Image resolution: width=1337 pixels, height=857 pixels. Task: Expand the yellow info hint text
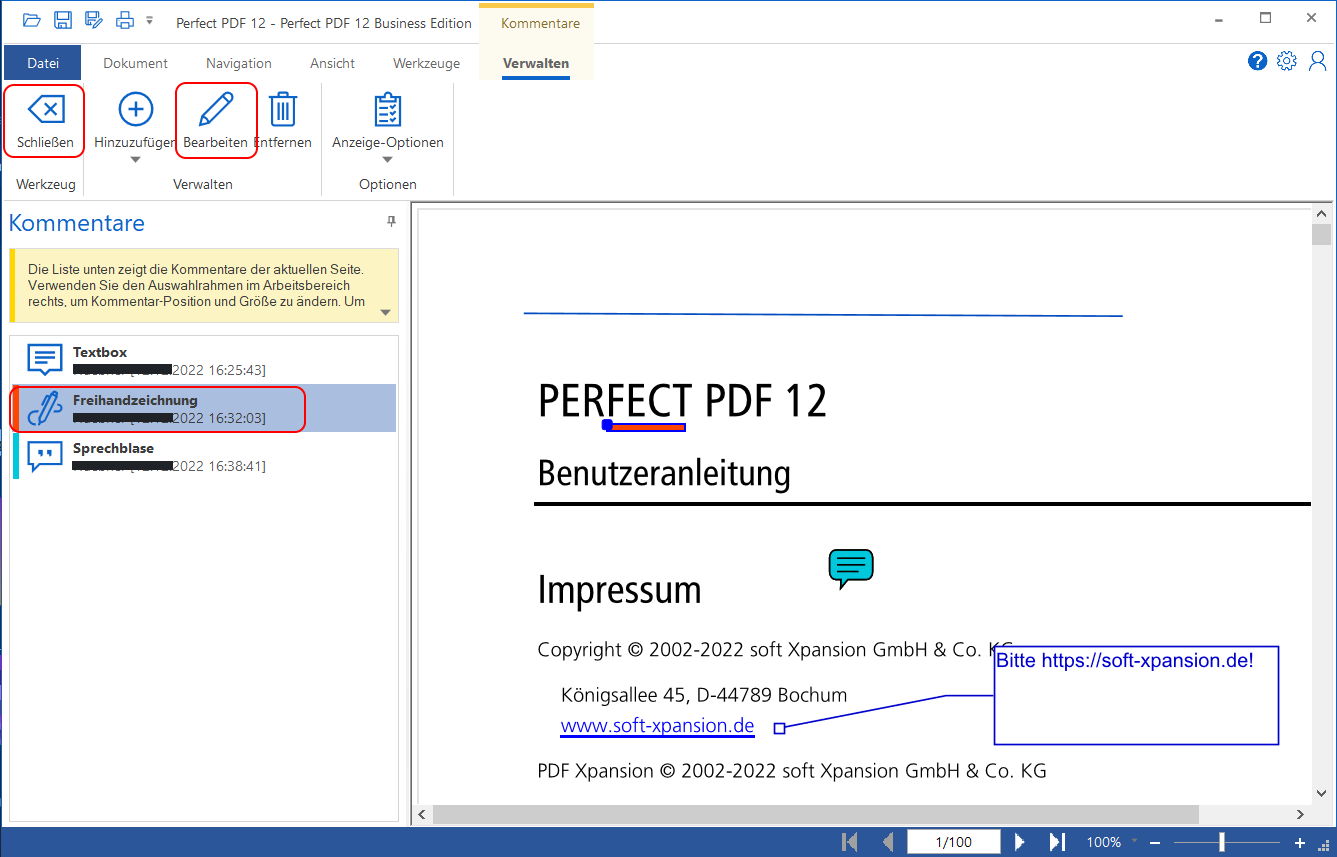386,312
